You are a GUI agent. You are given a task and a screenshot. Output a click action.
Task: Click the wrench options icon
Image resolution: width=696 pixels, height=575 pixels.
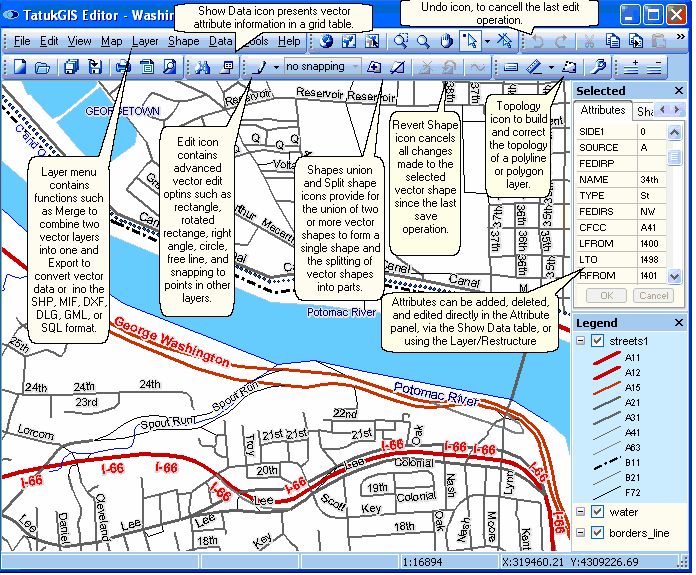pyautogui.click(x=598, y=67)
